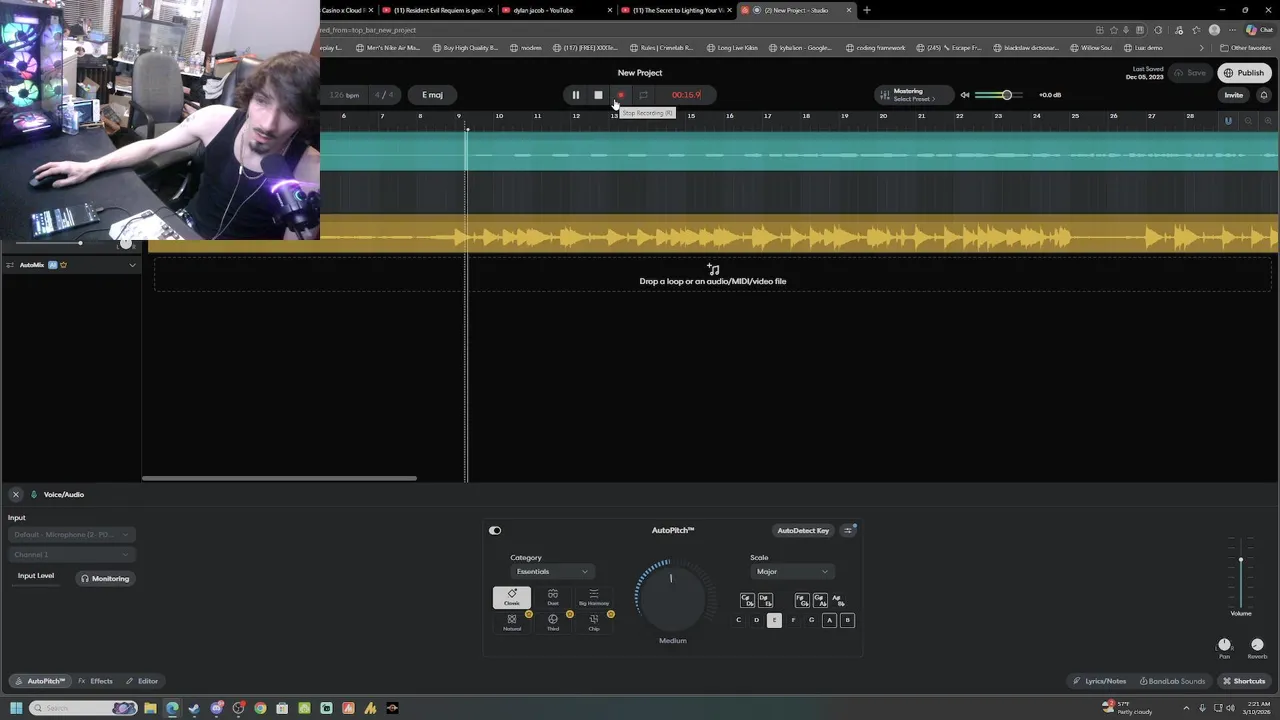
Task: Click the grayed Save button
Action: click(x=1190, y=73)
